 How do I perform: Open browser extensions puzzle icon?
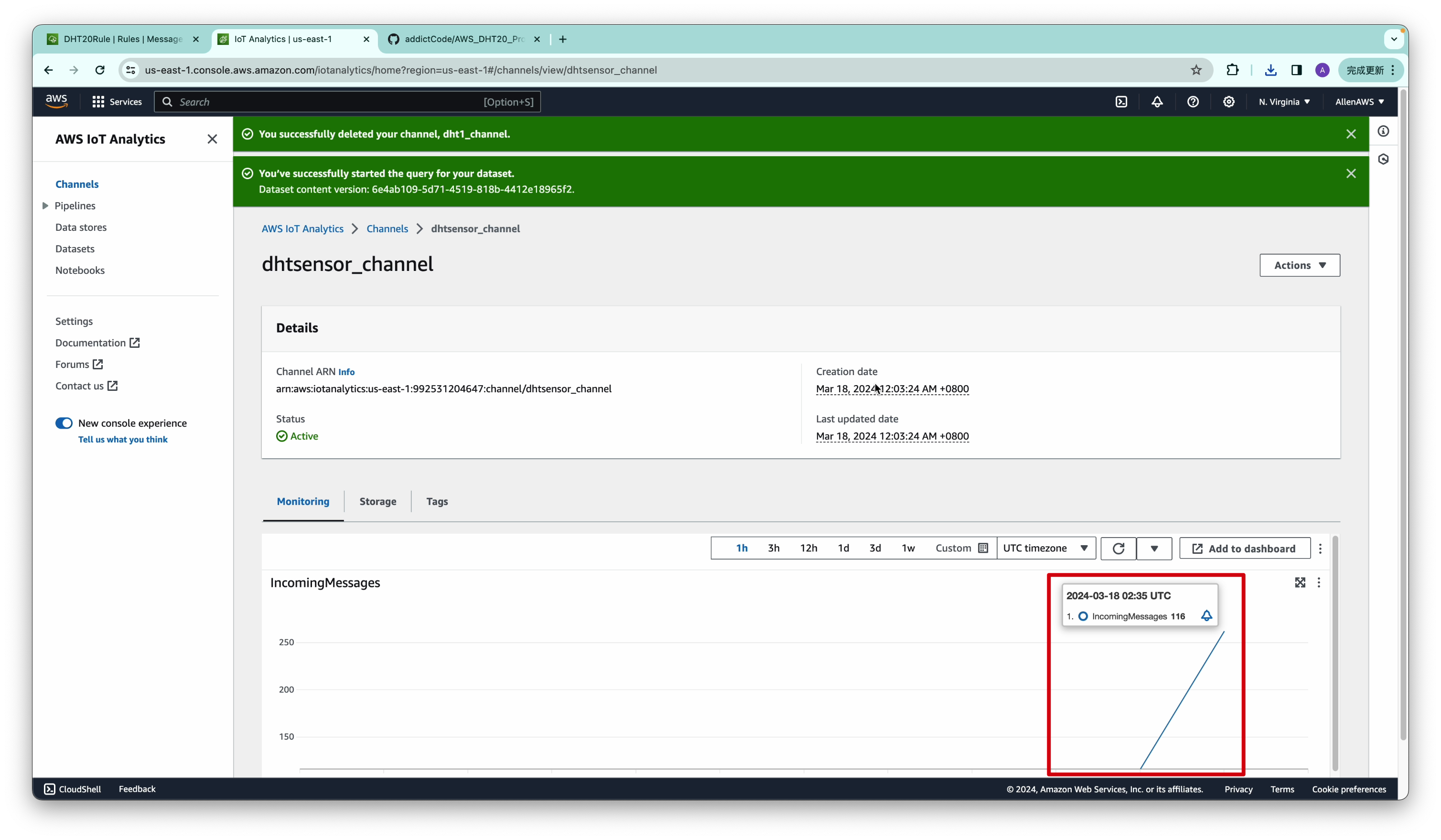click(x=1232, y=70)
